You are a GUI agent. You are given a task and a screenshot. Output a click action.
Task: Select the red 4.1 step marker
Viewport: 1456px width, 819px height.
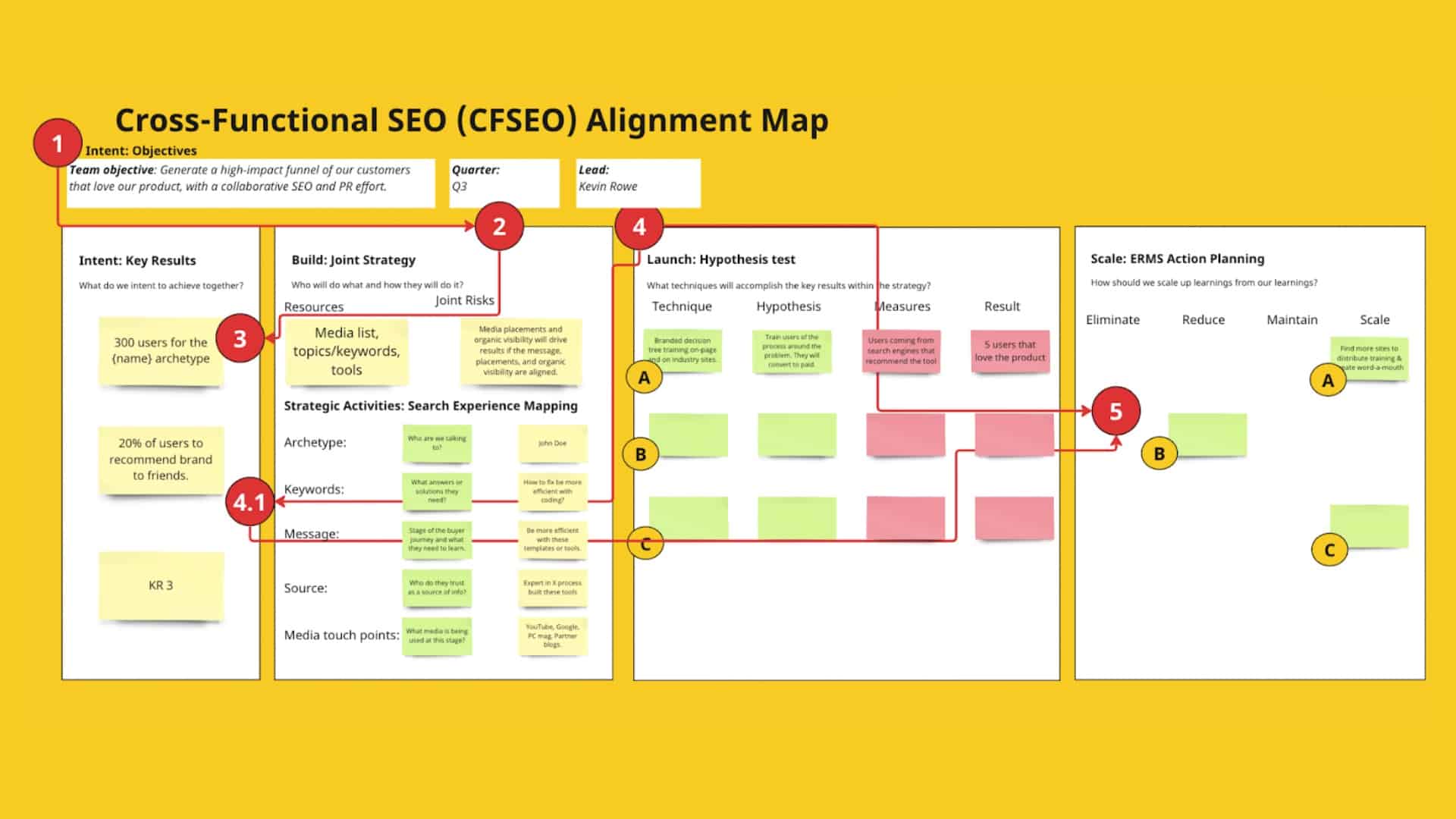click(249, 502)
